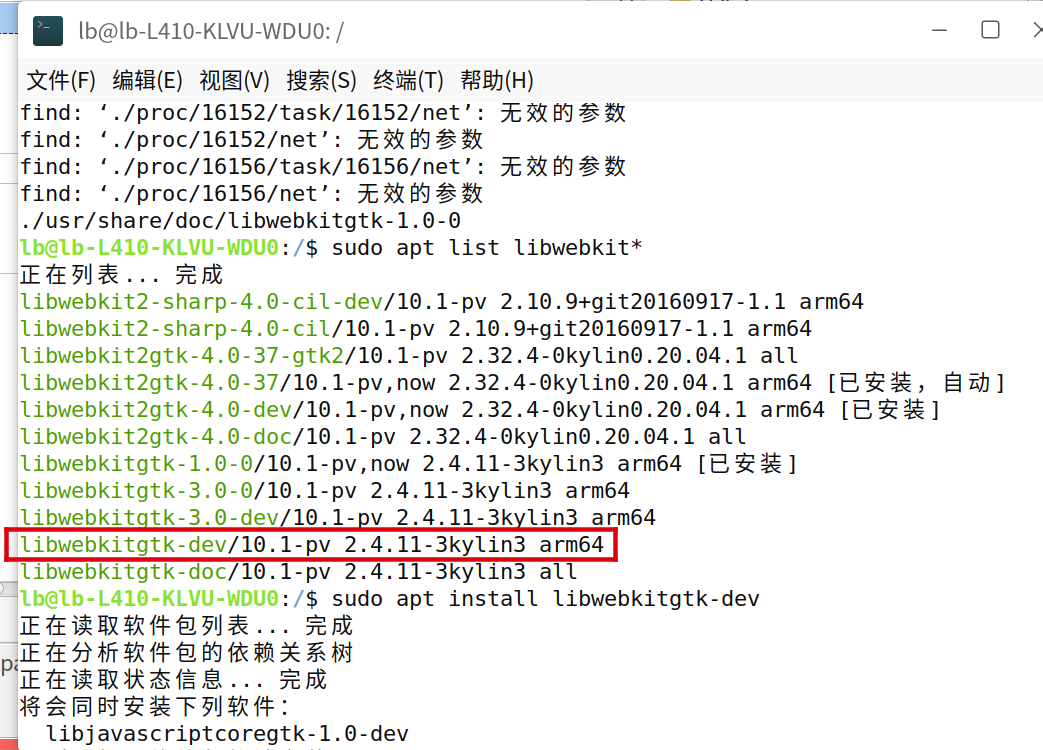Open the 文件(F) menu

61,80
